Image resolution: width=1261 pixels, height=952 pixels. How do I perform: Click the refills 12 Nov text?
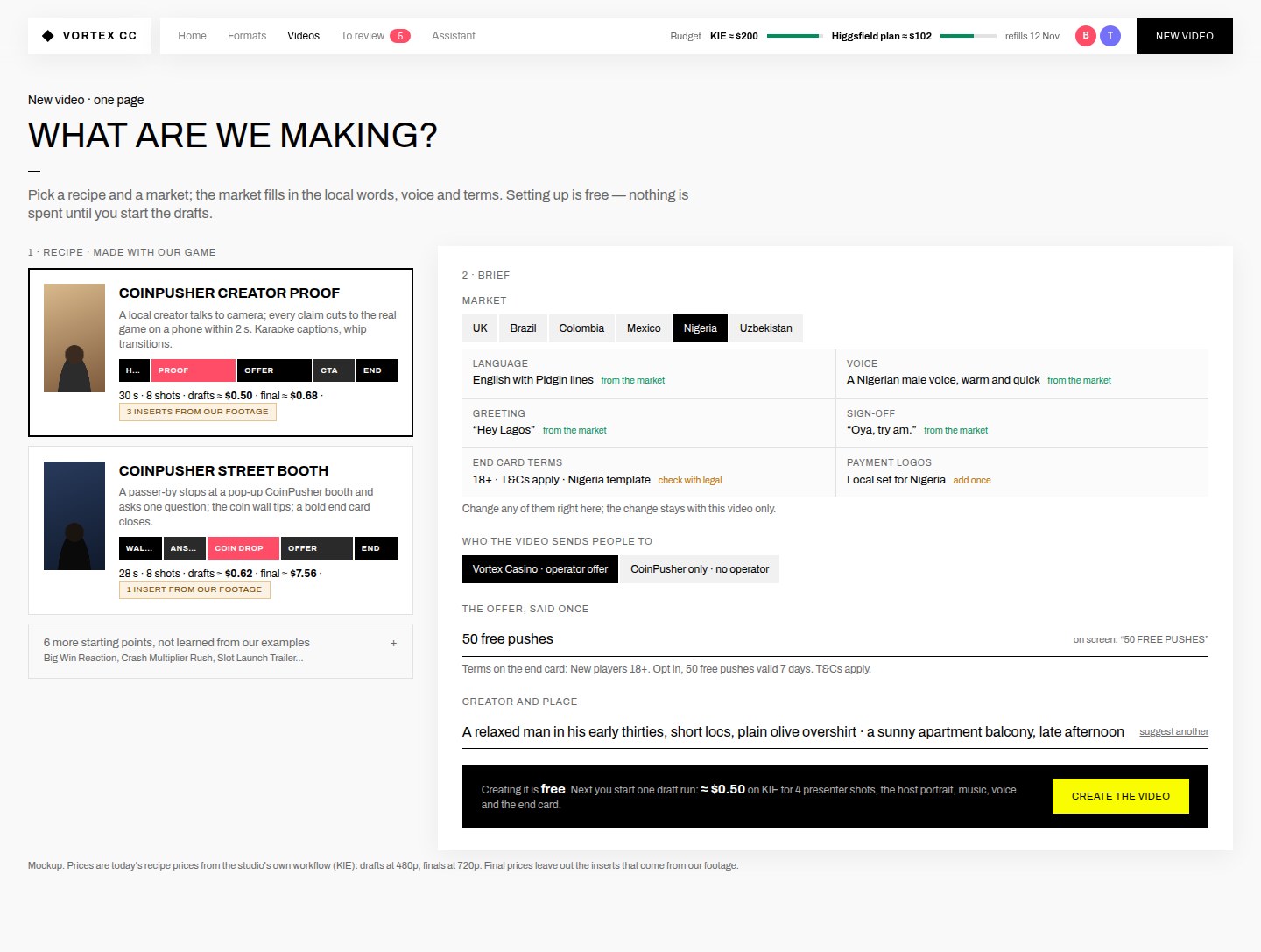1032,36
